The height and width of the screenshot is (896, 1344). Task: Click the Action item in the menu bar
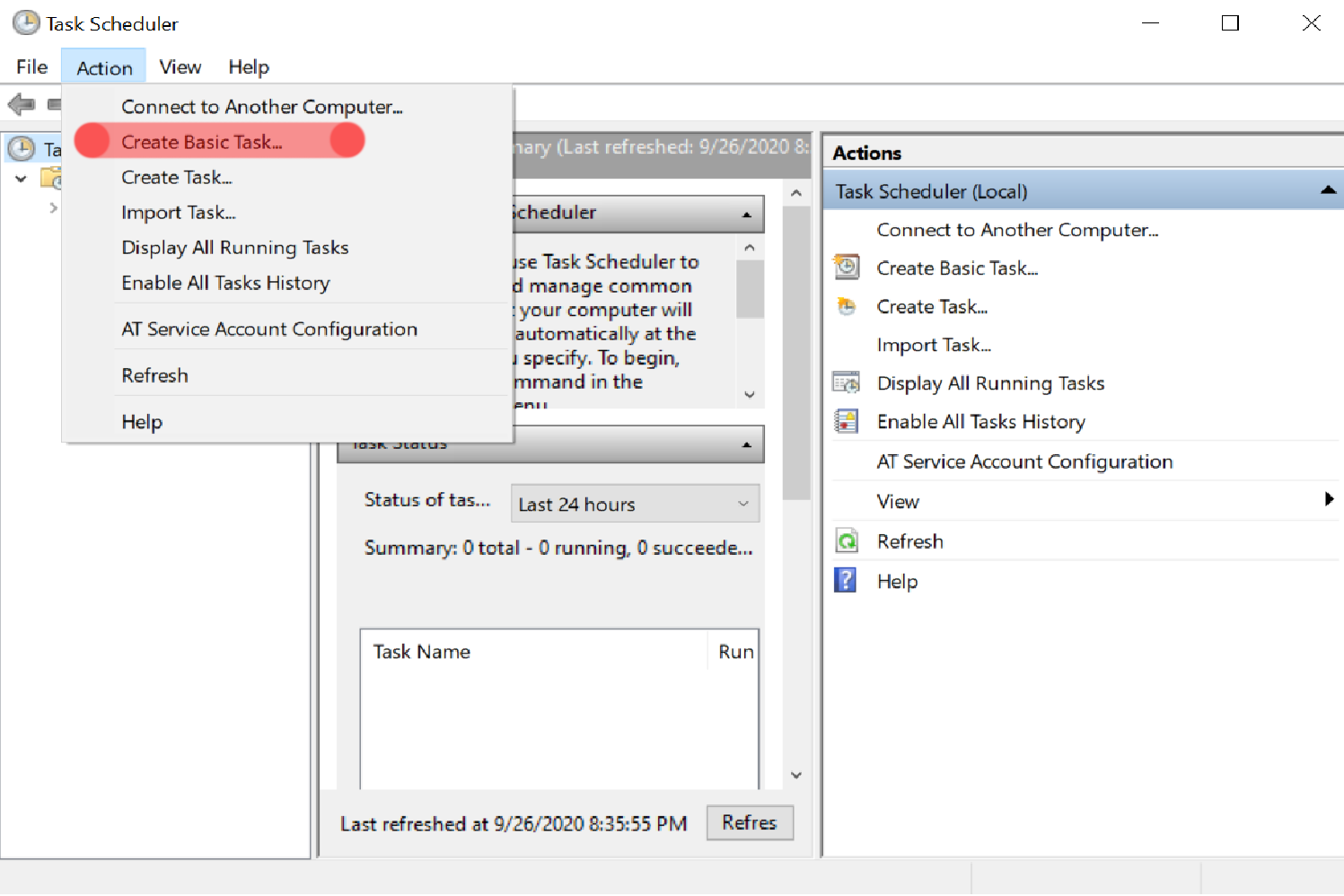[104, 67]
